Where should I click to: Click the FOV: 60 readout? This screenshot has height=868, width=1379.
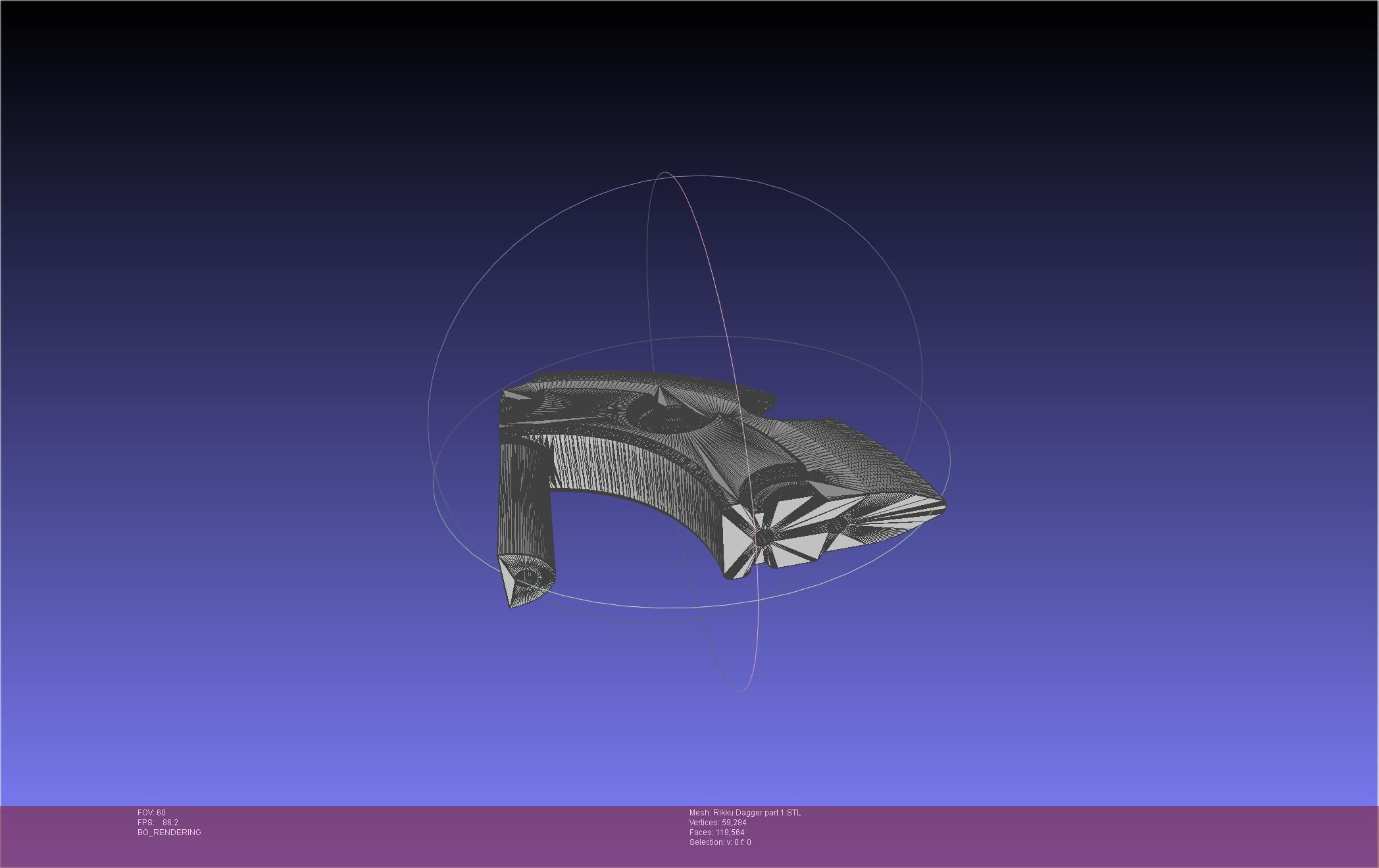pyautogui.click(x=151, y=813)
